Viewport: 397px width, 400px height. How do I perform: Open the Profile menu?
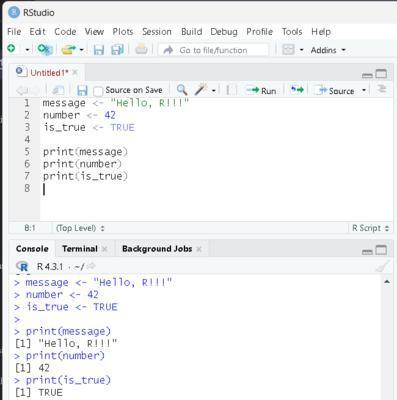pos(259,32)
